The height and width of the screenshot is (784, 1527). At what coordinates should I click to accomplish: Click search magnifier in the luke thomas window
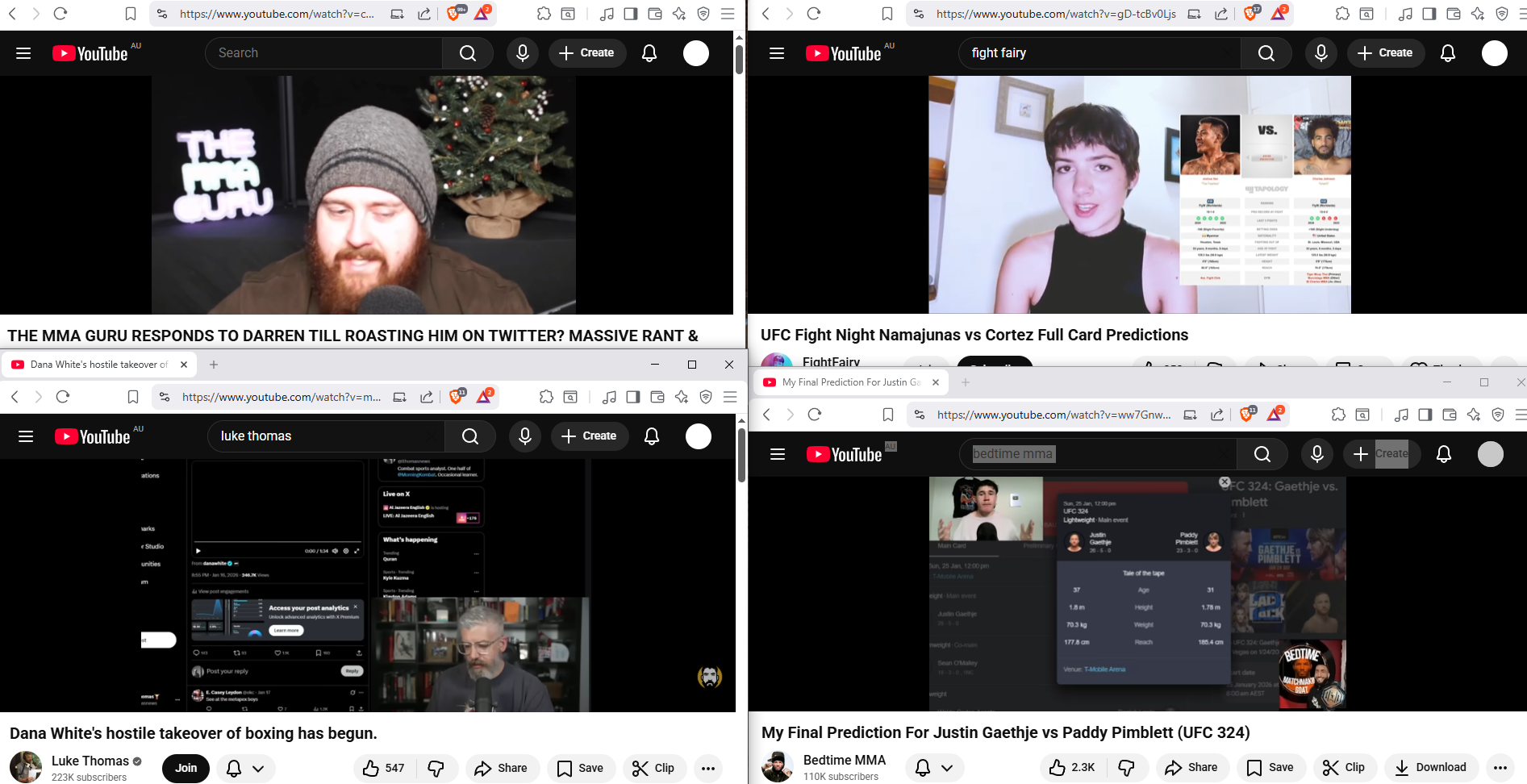pos(470,436)
